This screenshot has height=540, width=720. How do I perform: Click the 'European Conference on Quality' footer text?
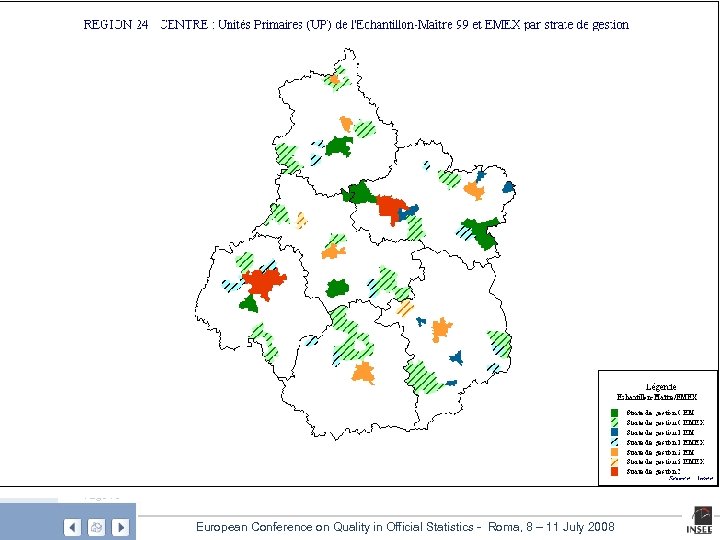405,527
